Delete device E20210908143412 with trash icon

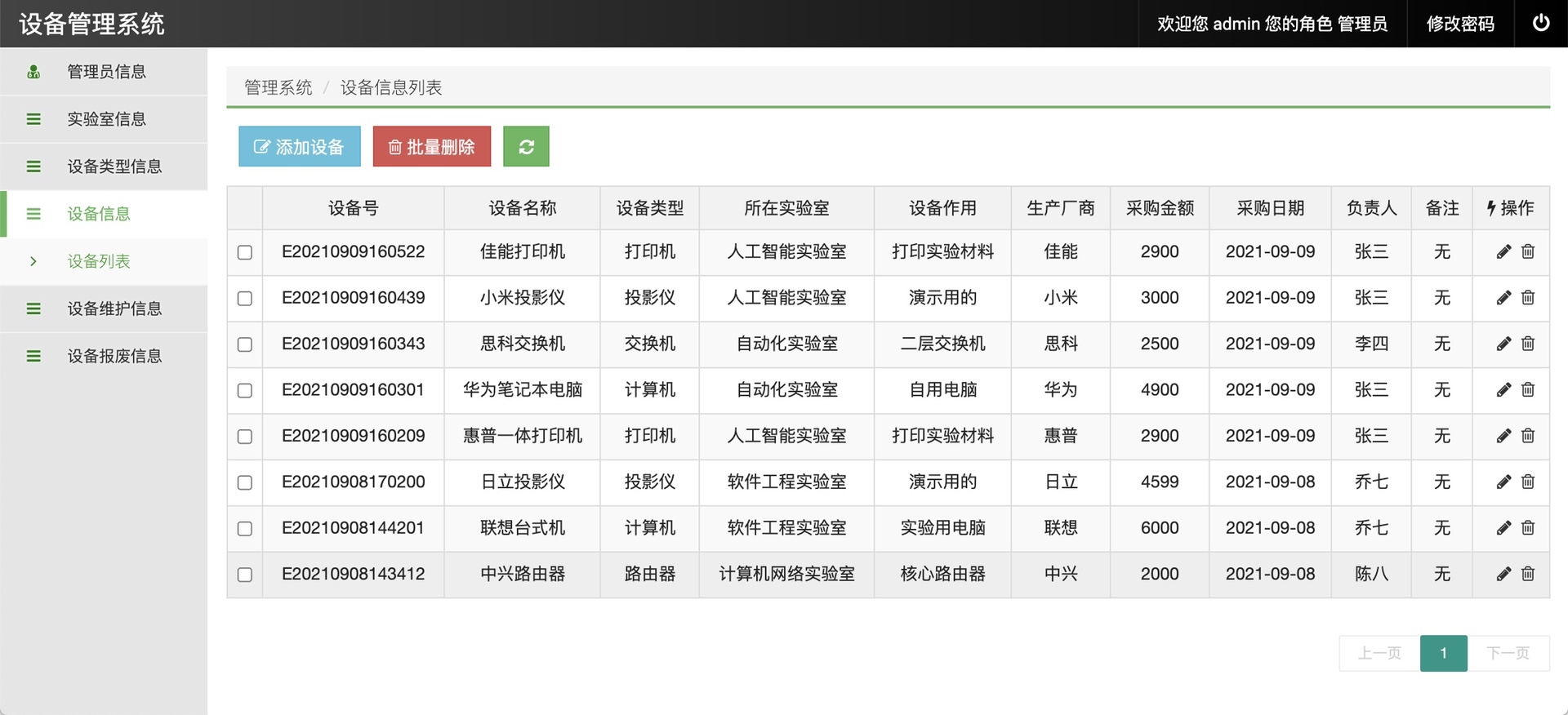coord(1528,574)
